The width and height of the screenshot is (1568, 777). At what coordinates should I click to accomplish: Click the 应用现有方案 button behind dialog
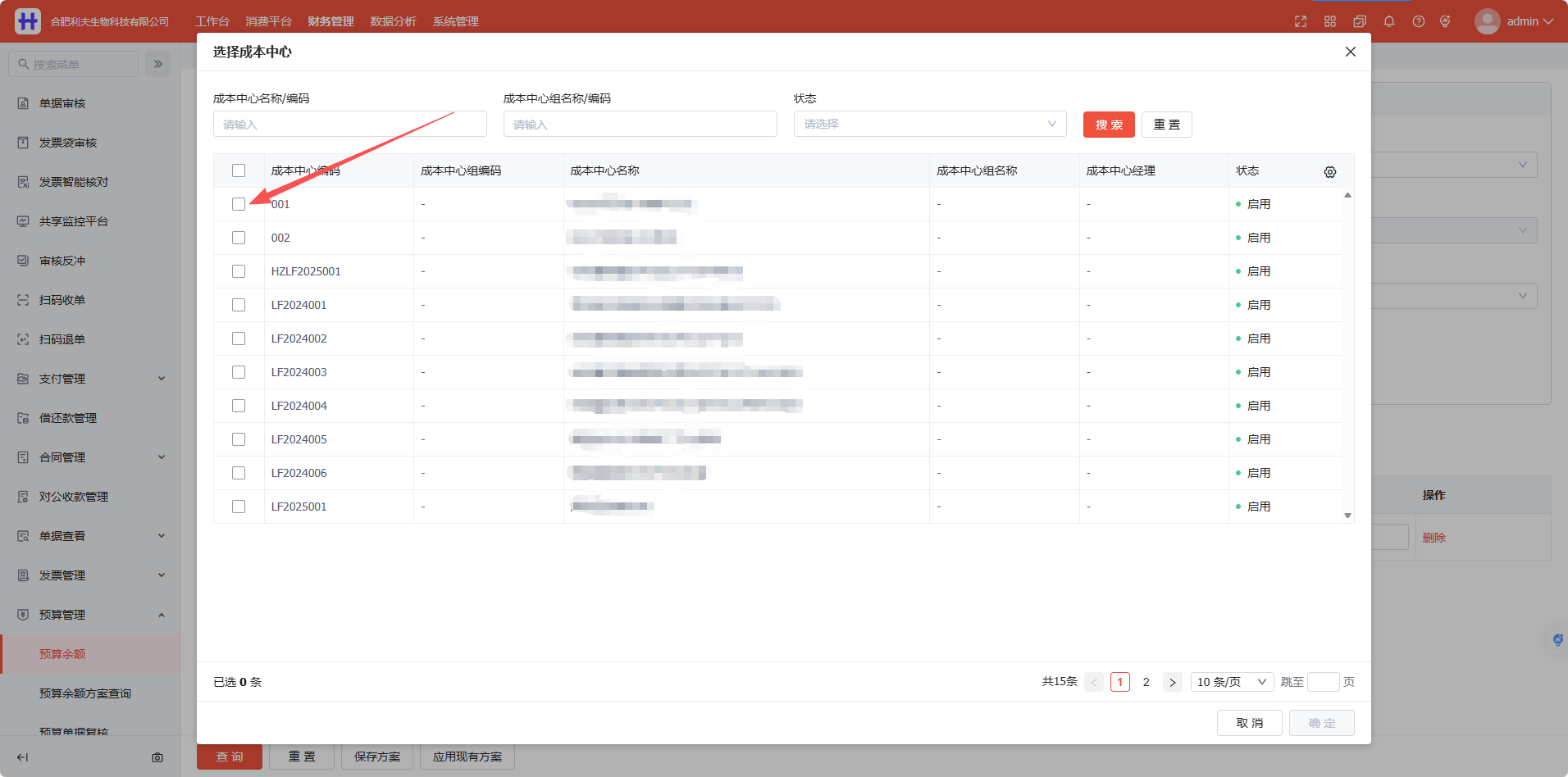467,757
